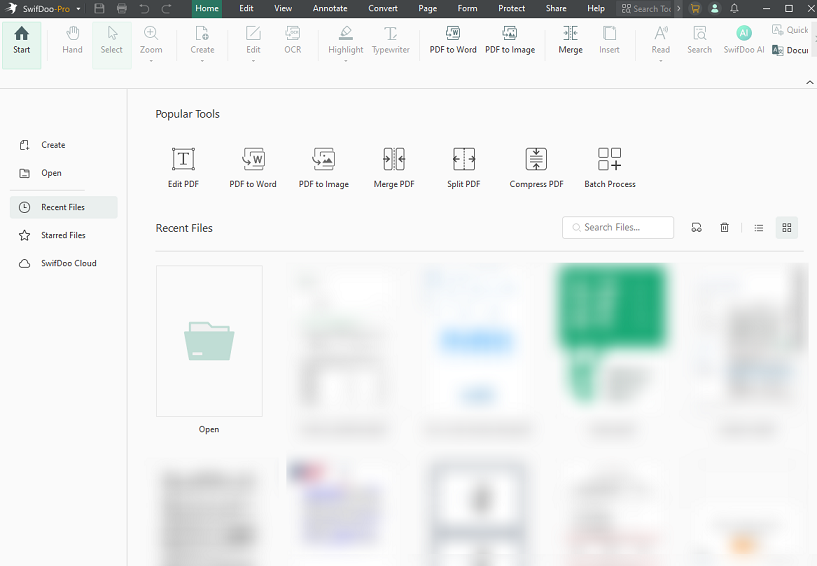Open the SwifDoo-Pro title dropdown arrow
The height and width of the screenshot is (566, 817).
(x=78, y=9)
